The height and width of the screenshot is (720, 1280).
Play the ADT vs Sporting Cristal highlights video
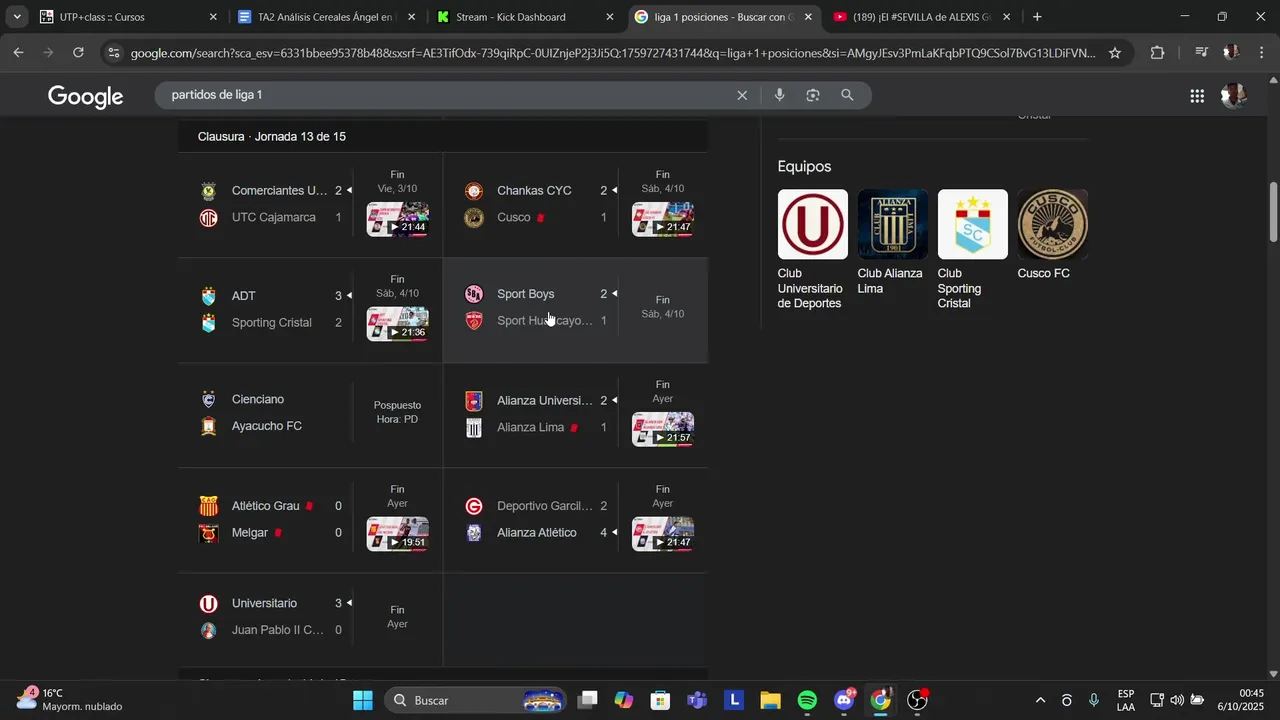point(398,324)
